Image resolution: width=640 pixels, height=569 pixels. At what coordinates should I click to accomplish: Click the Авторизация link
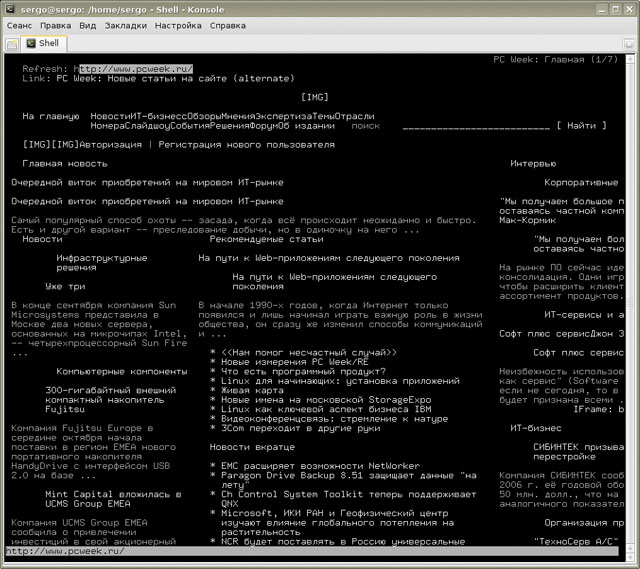pos(110,144)
